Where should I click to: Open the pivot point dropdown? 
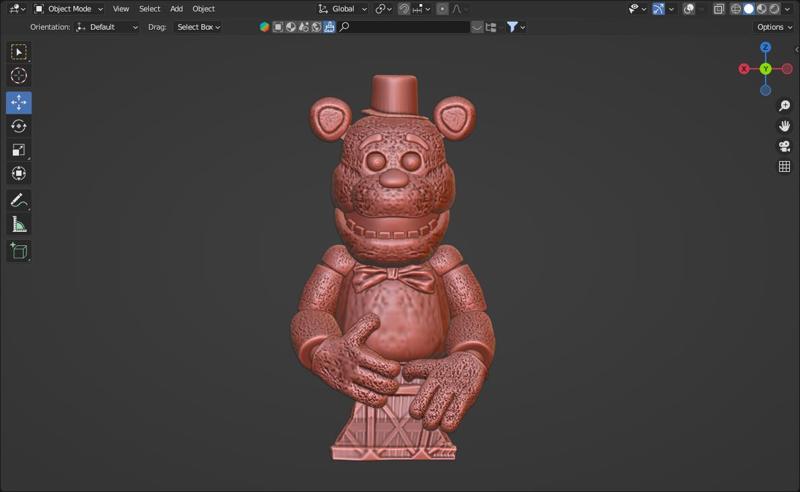383,9
